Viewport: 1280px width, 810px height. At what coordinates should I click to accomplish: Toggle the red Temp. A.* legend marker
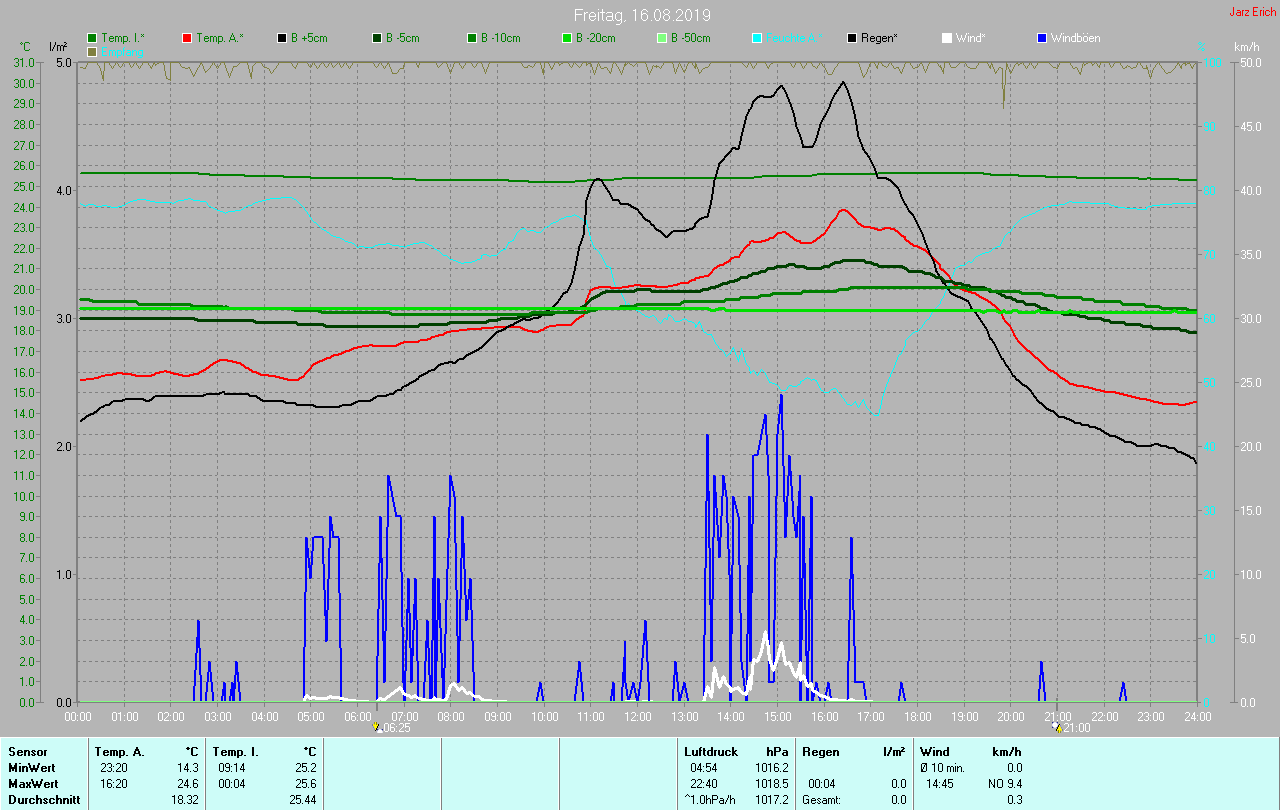tap(188, 38)
